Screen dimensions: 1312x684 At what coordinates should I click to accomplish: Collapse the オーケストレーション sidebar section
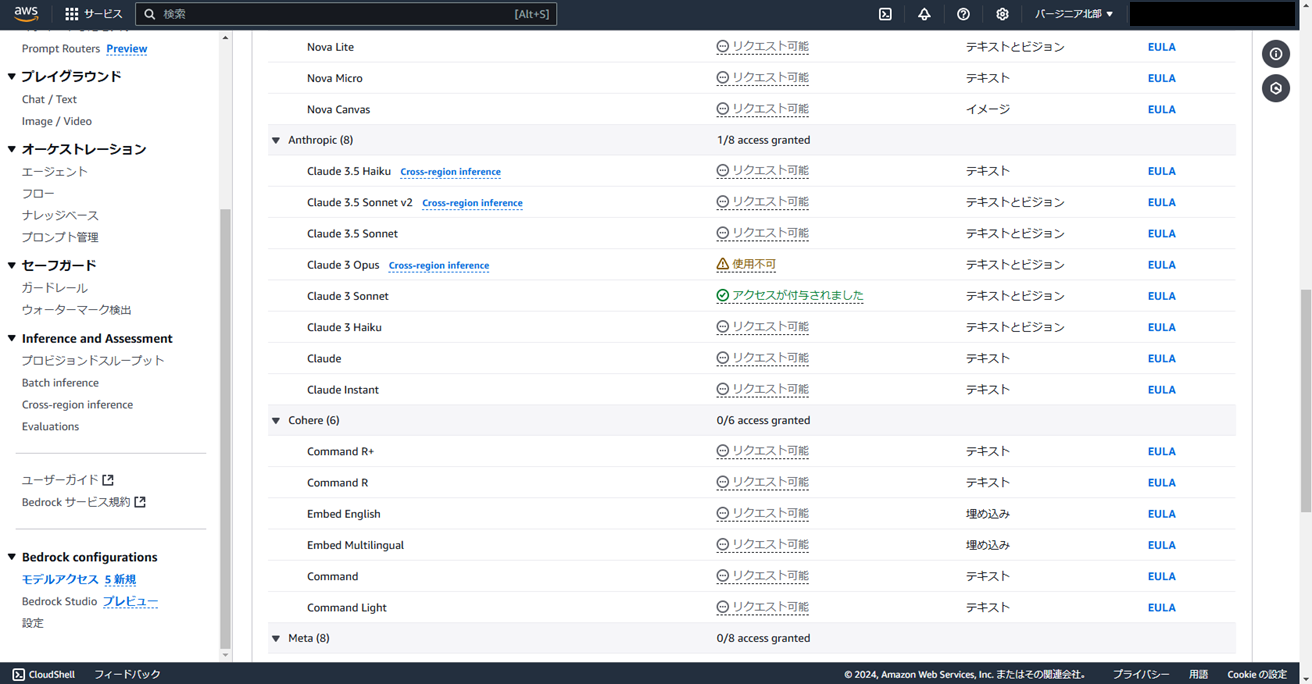coord(12,149)
